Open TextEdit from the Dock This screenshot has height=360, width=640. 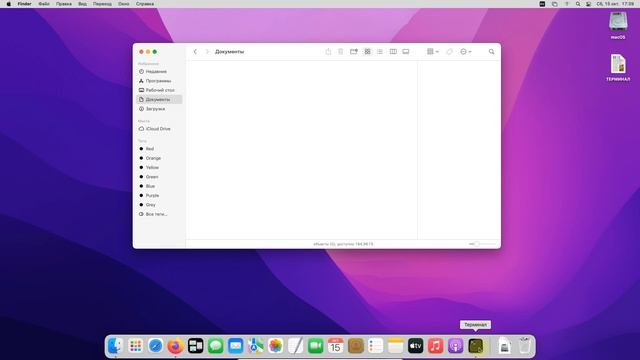coord(296,346)
